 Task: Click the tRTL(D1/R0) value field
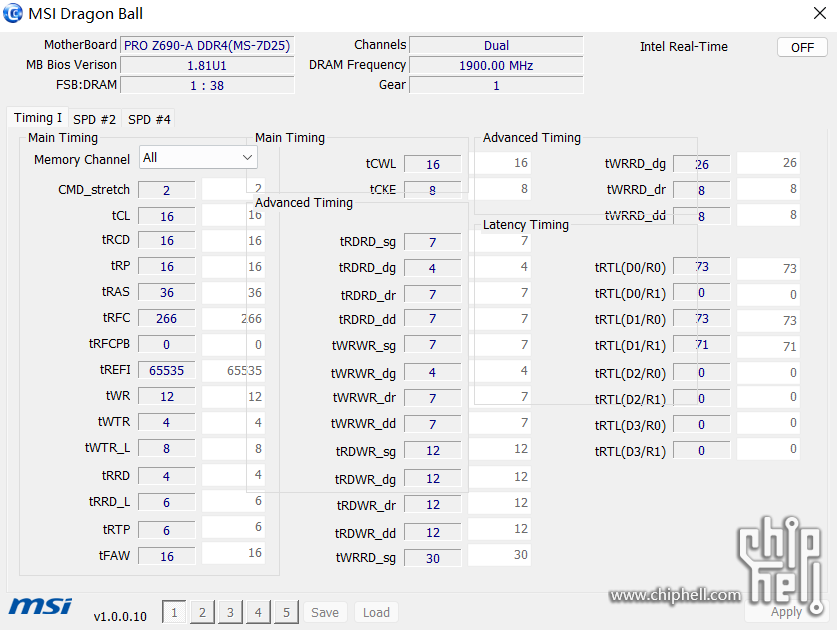[701, 319]
